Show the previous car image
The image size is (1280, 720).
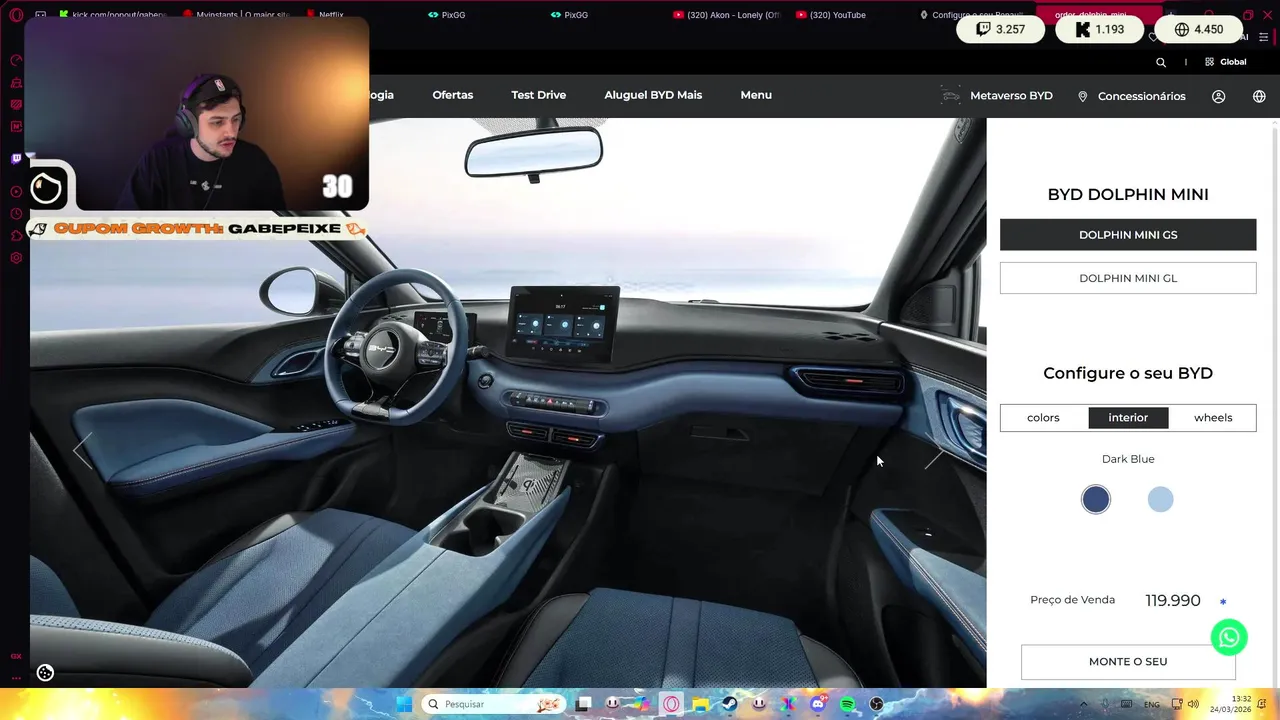coord(83,452)
